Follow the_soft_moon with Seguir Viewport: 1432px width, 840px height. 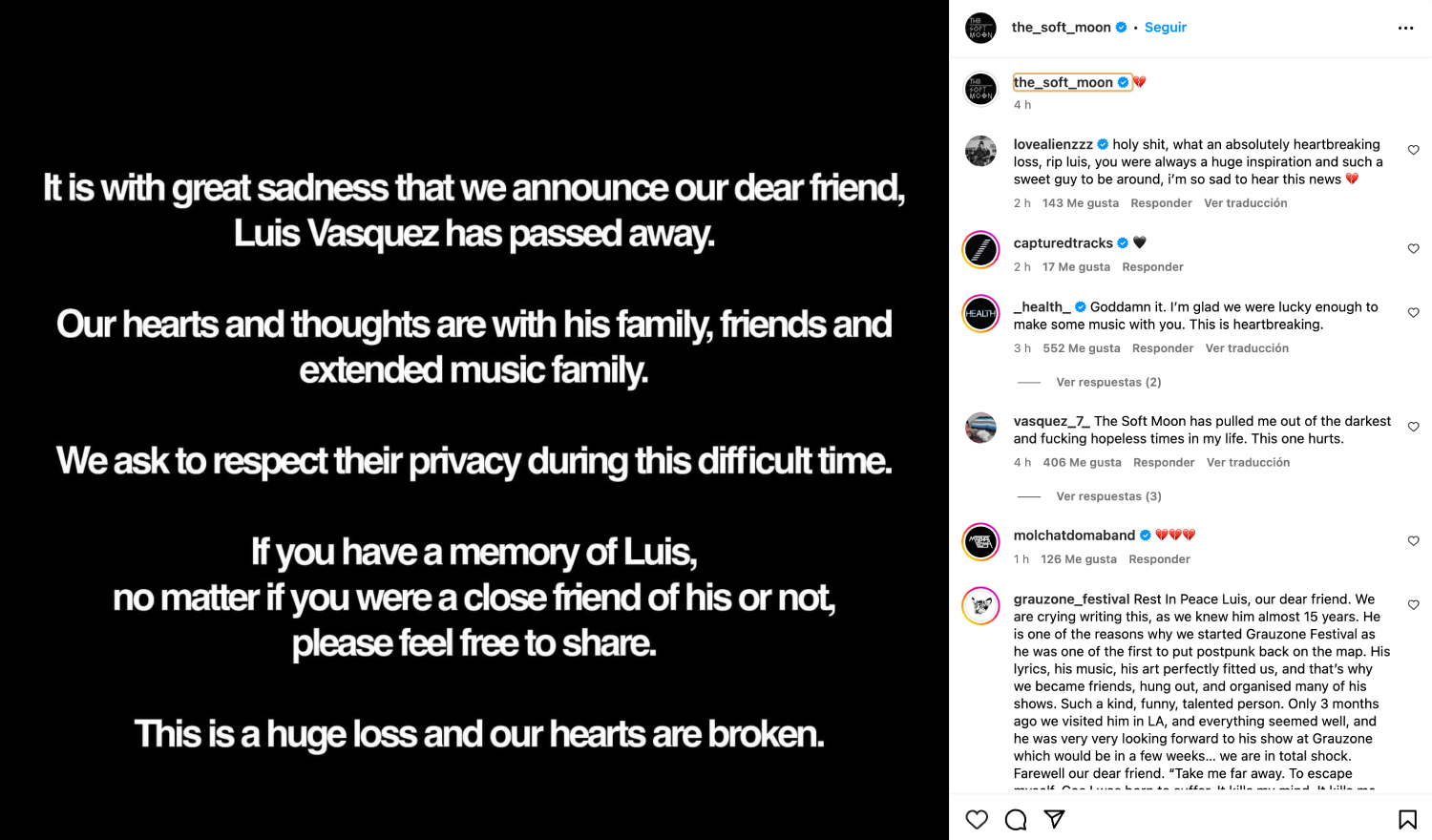point(1166,28)
